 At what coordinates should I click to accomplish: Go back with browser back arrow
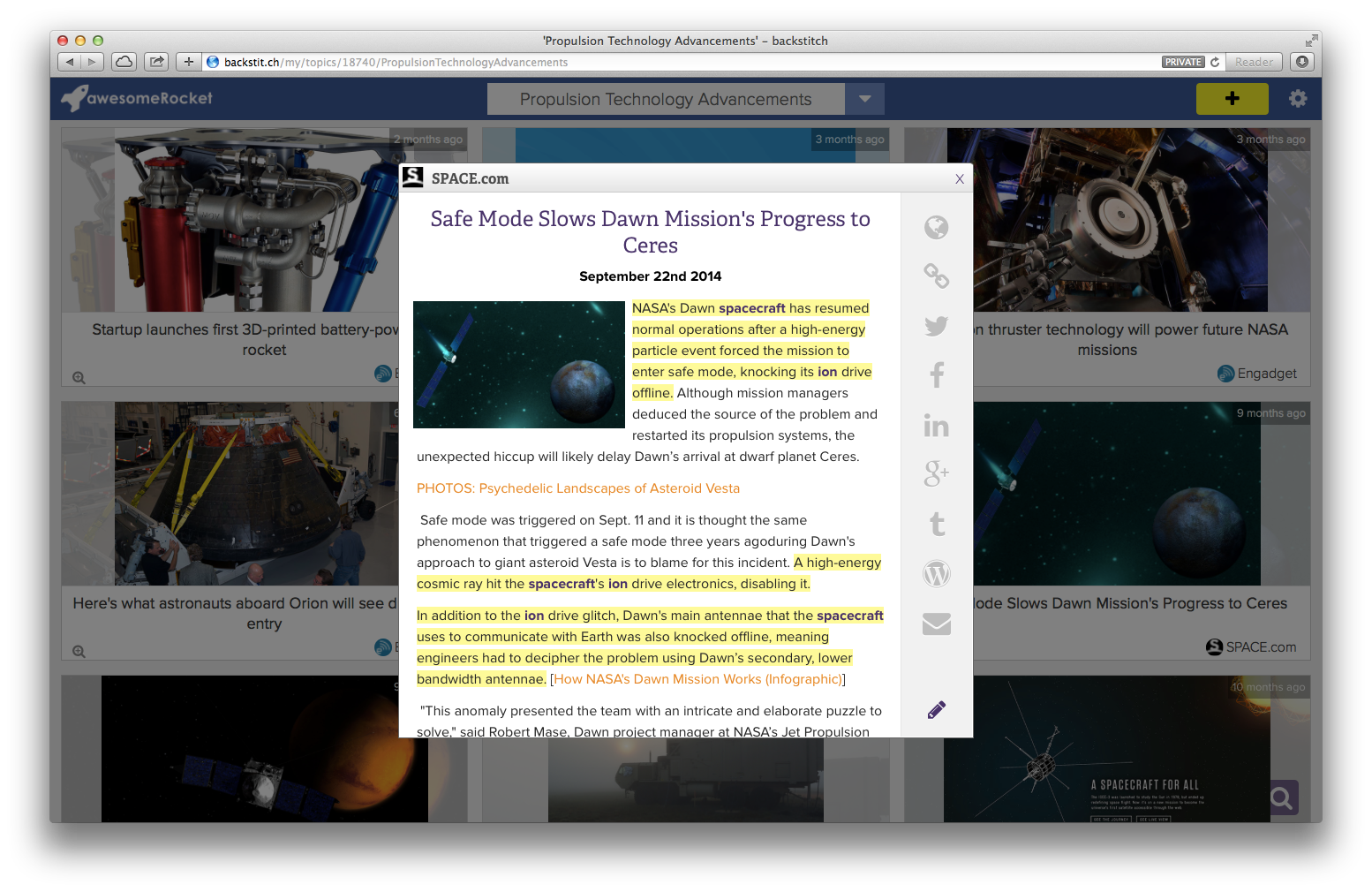(70, 62)
